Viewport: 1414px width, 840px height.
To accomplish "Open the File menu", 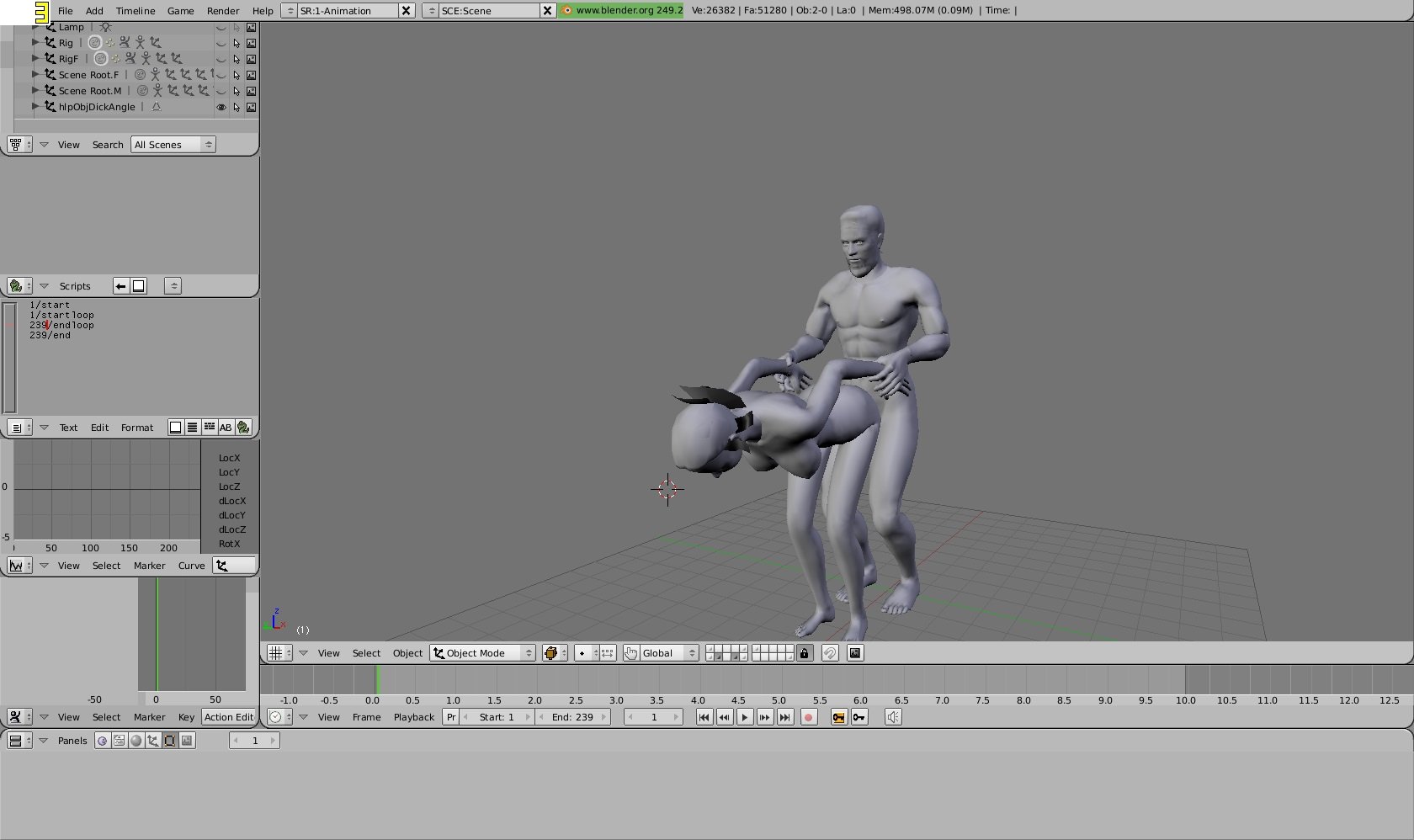I will tap(65, 11).
